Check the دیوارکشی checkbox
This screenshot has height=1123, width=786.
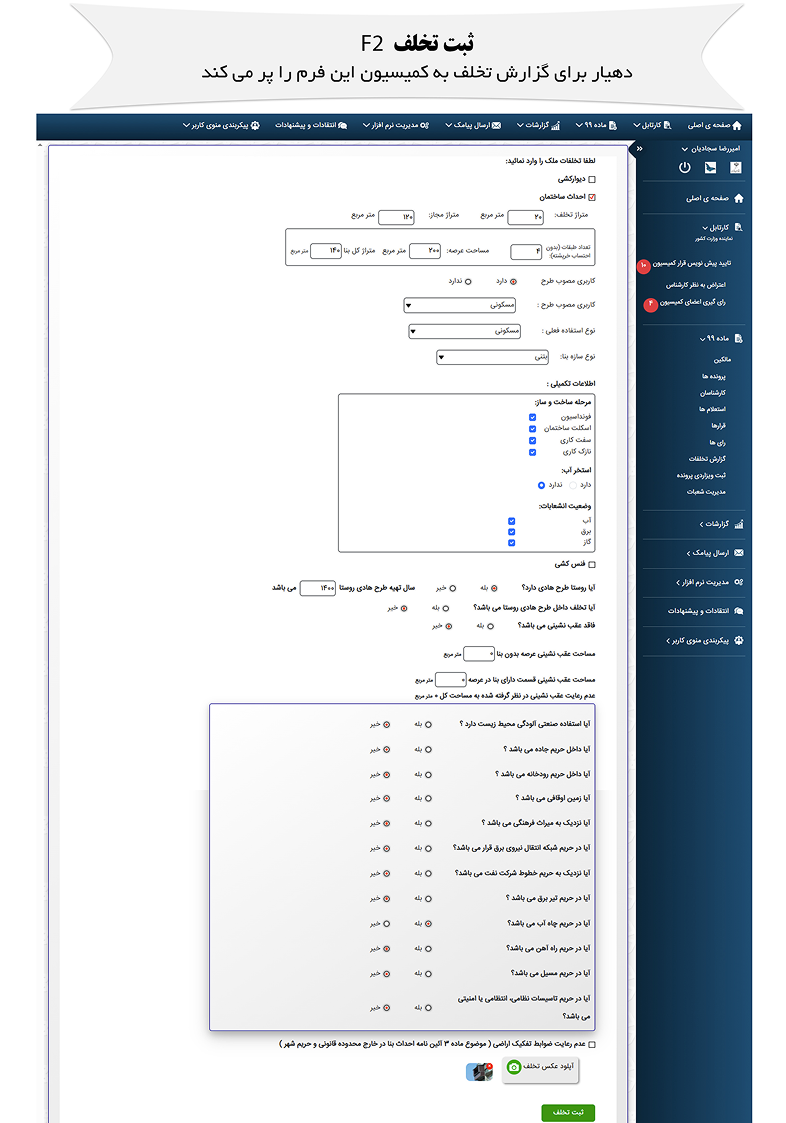(x=592, y=179)
